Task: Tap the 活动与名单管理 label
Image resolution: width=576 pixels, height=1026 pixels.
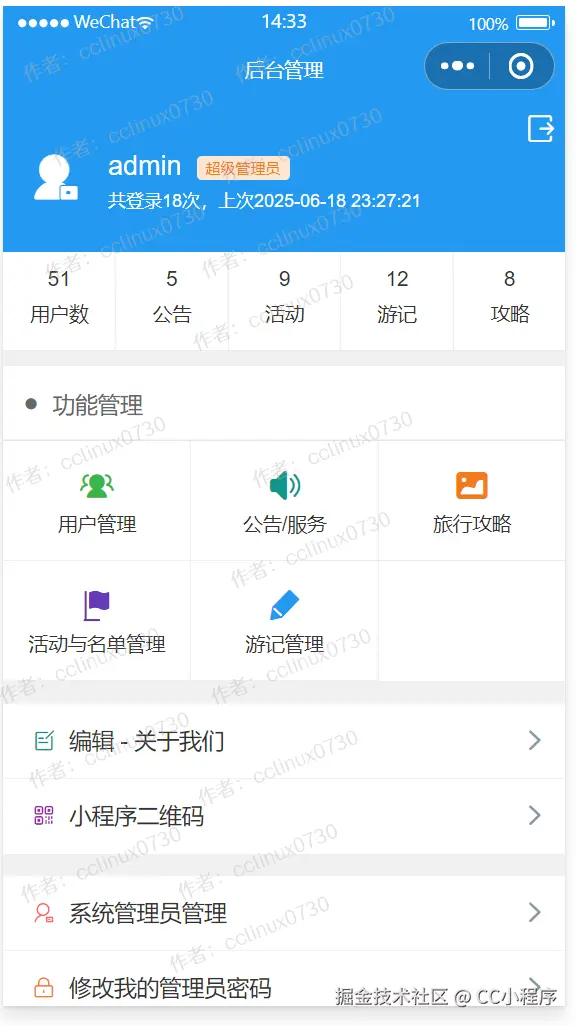Action: (97, 645)
